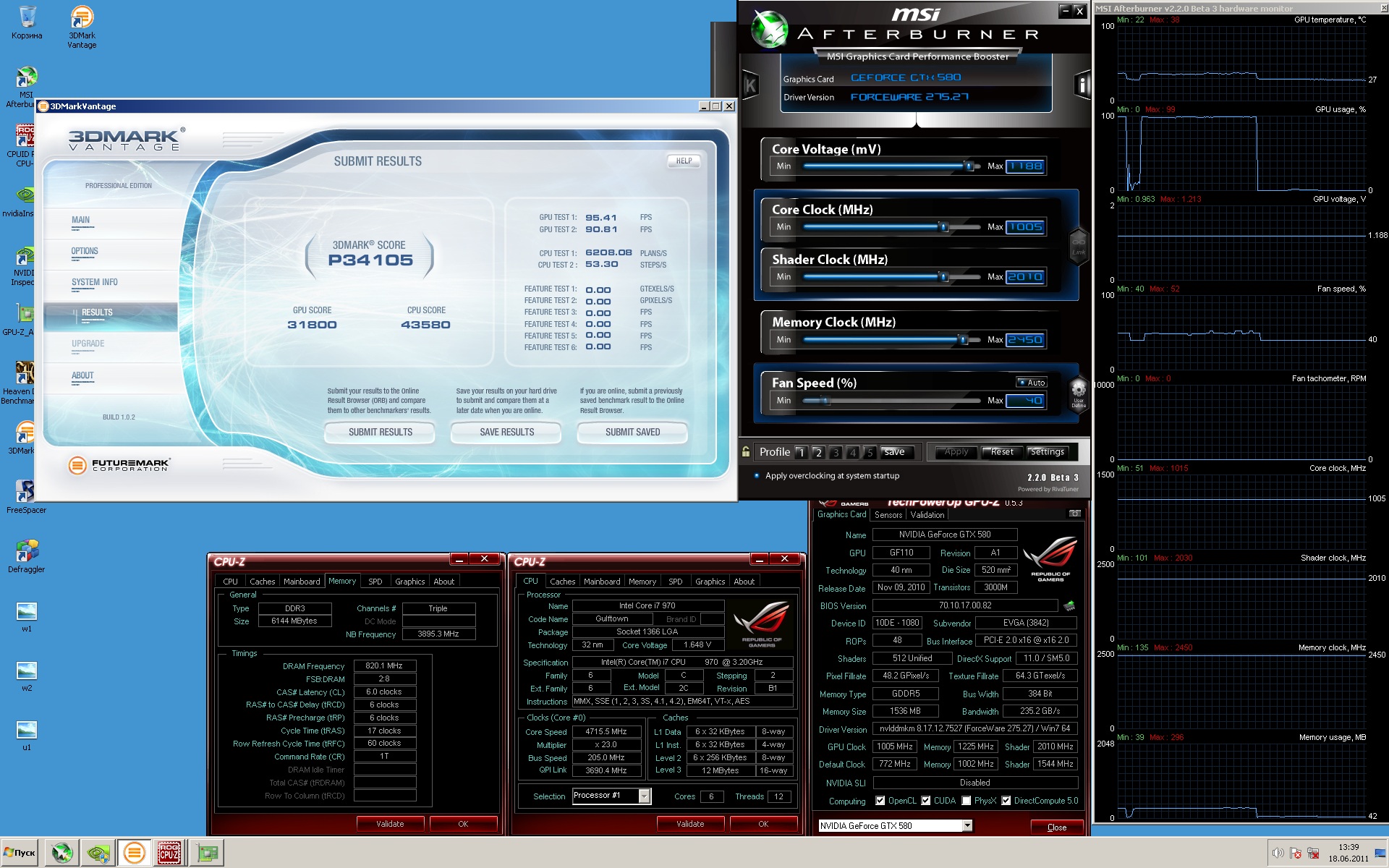Switch to 3DMark Vantage in the taskbar
Image resolution: width=1389 pixels, height=868 pixels.
click(x=134, y=853)
